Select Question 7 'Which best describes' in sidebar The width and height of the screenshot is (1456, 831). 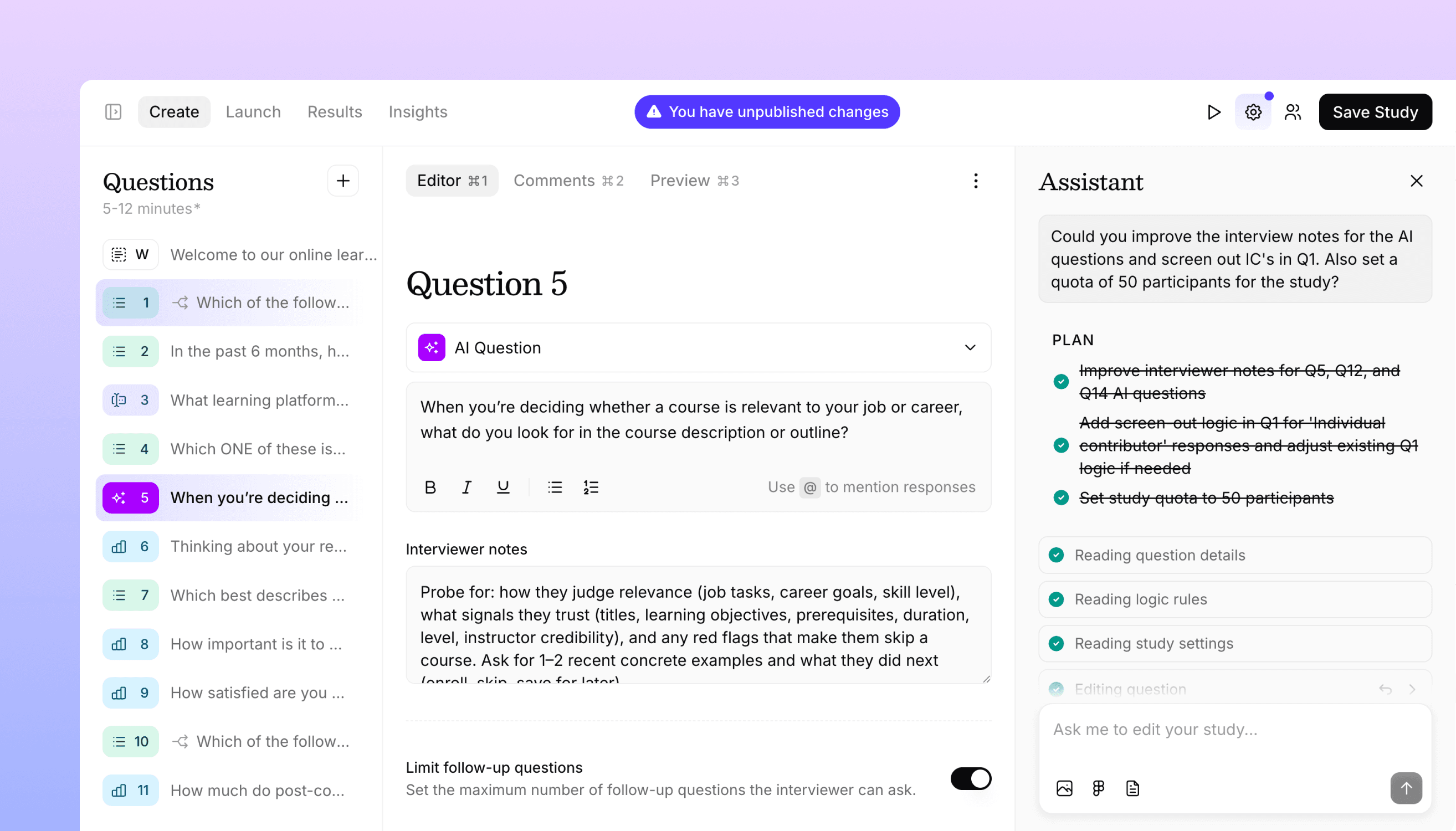(257, 596)
